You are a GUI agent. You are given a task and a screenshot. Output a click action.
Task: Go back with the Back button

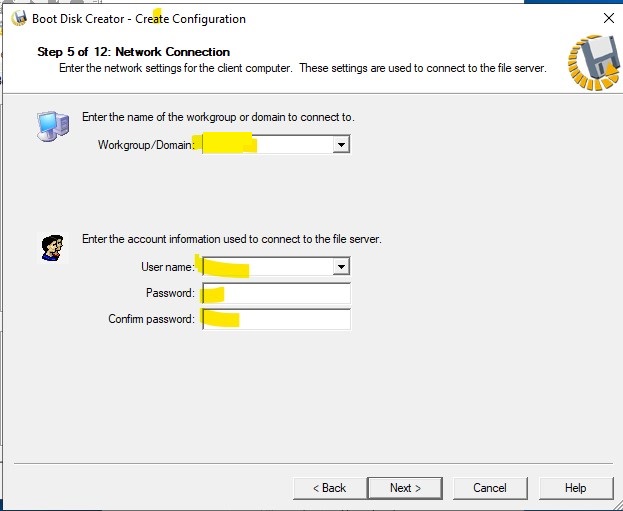[329, 488]
